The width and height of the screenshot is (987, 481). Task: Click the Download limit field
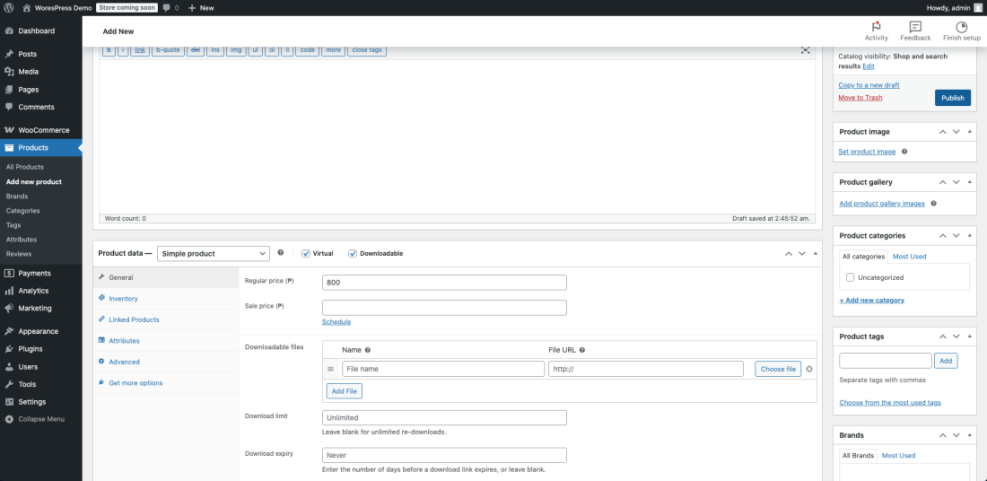pyautogui.click(x=444, y=417)
